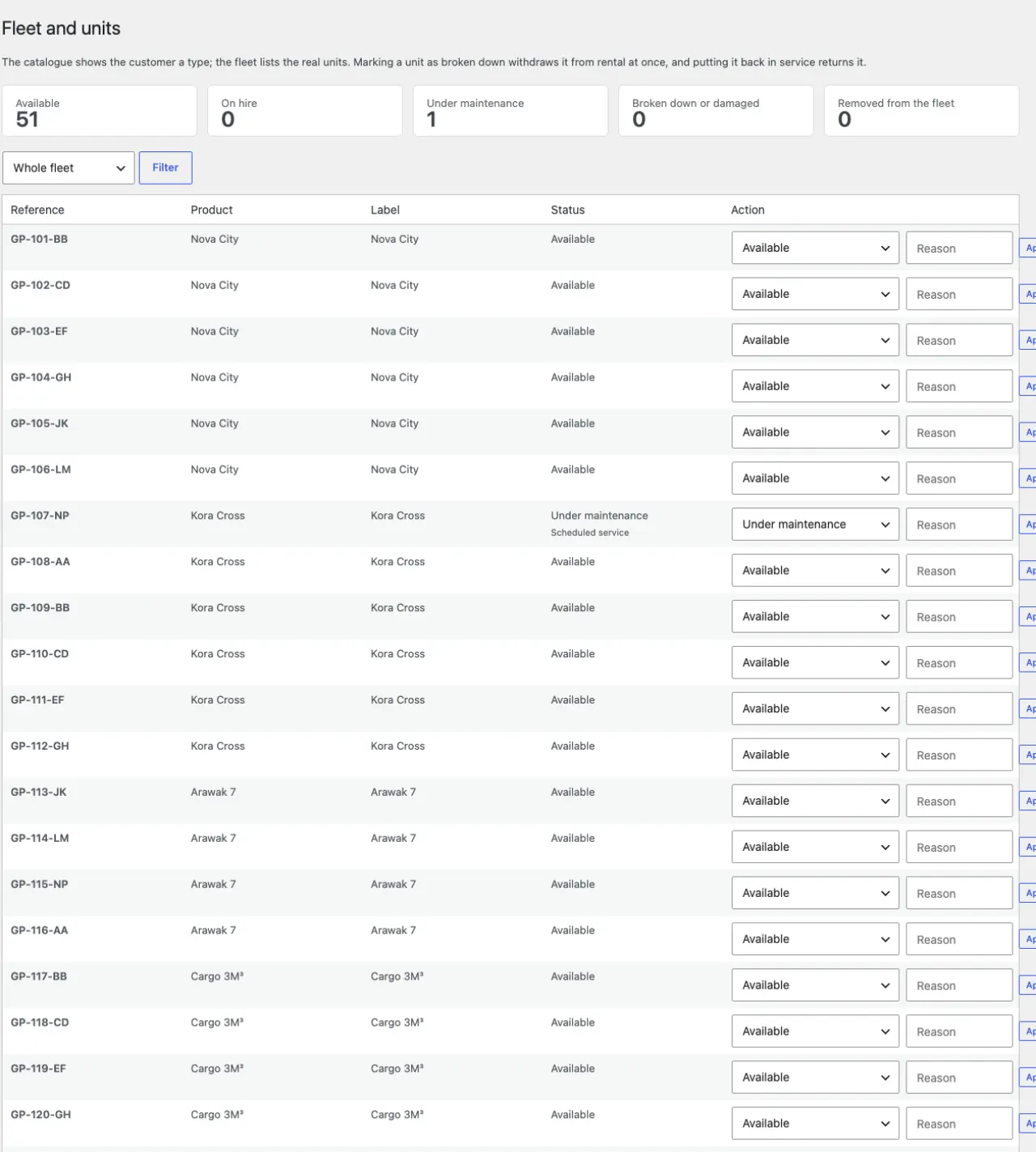The width and height of the screenshot is (1036, 1152).
Task: Click the Label column header
Action: click(385, 210)
